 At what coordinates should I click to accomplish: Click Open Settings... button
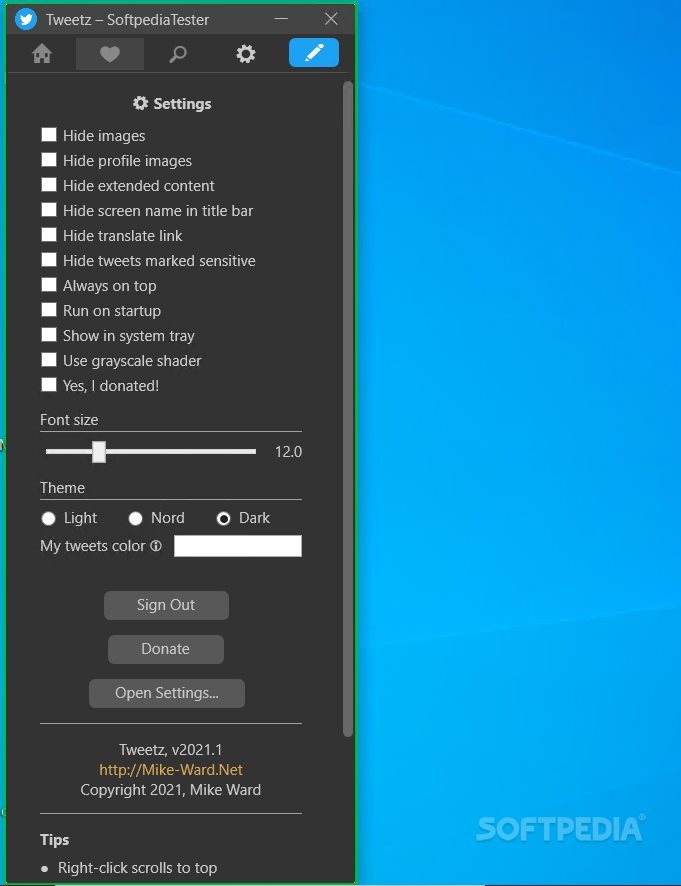coord(167,693)
